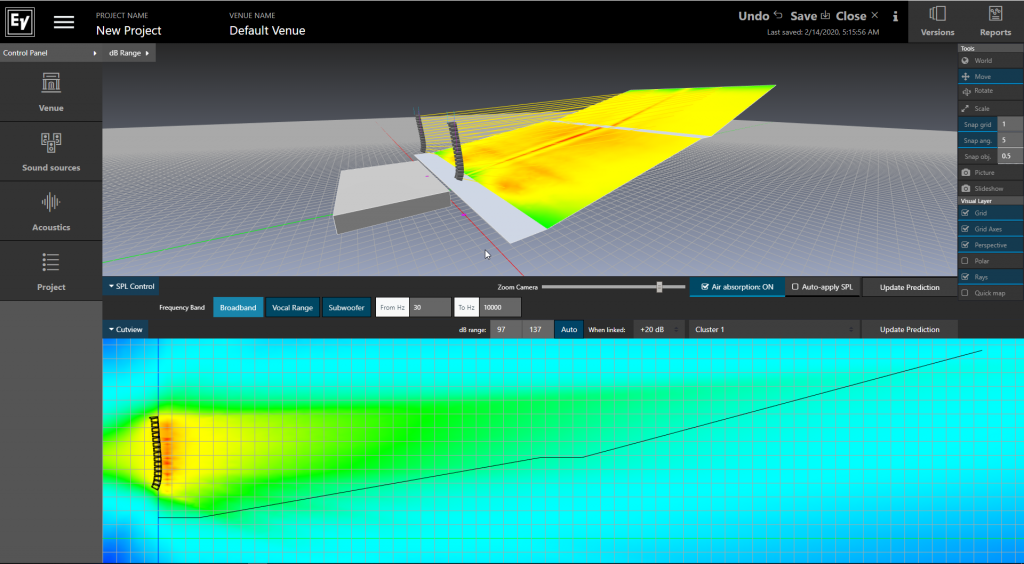Viewport: 1024px width, 564px height.
Task: Select the Subwoofer frequency band
Action: 347,307
